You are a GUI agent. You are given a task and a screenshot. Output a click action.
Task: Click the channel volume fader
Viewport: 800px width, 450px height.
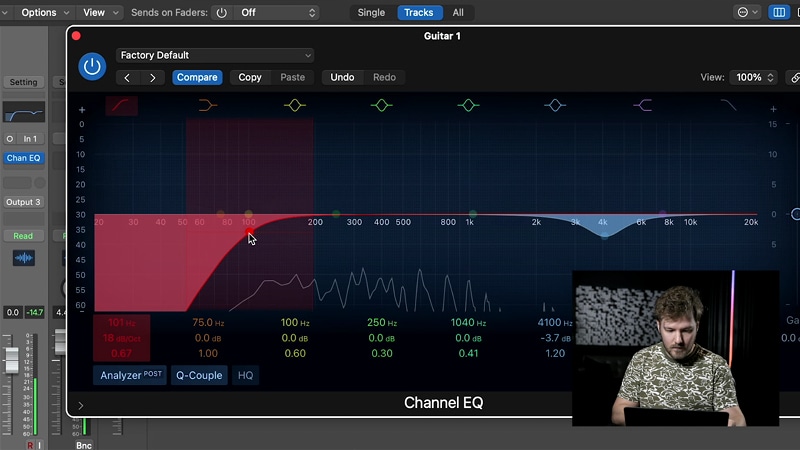[11, 360]
